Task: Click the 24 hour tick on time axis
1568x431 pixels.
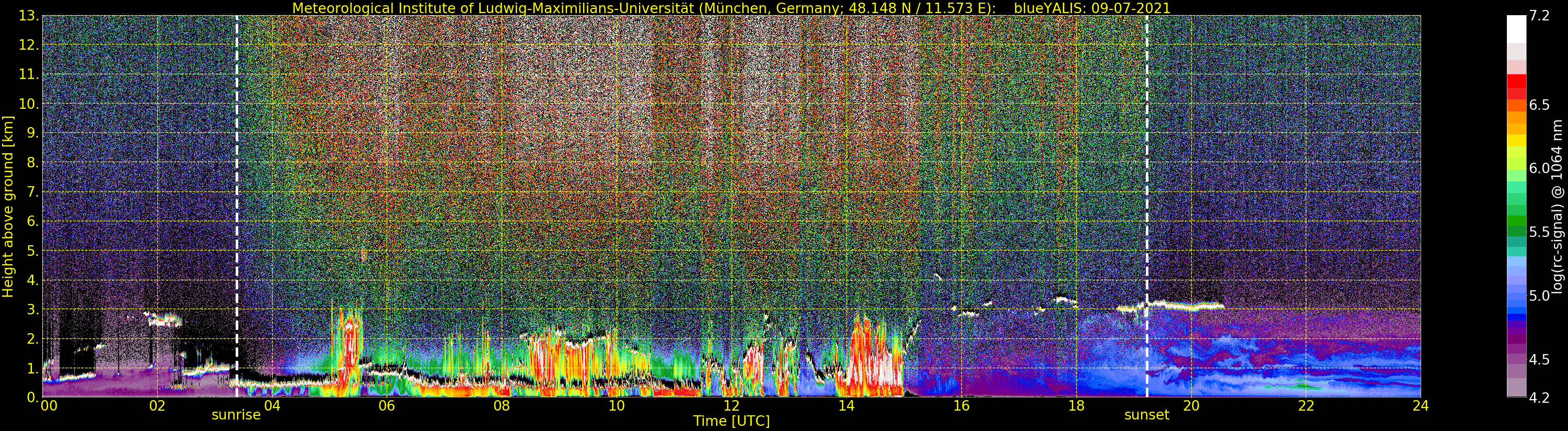Action: 1420,406
